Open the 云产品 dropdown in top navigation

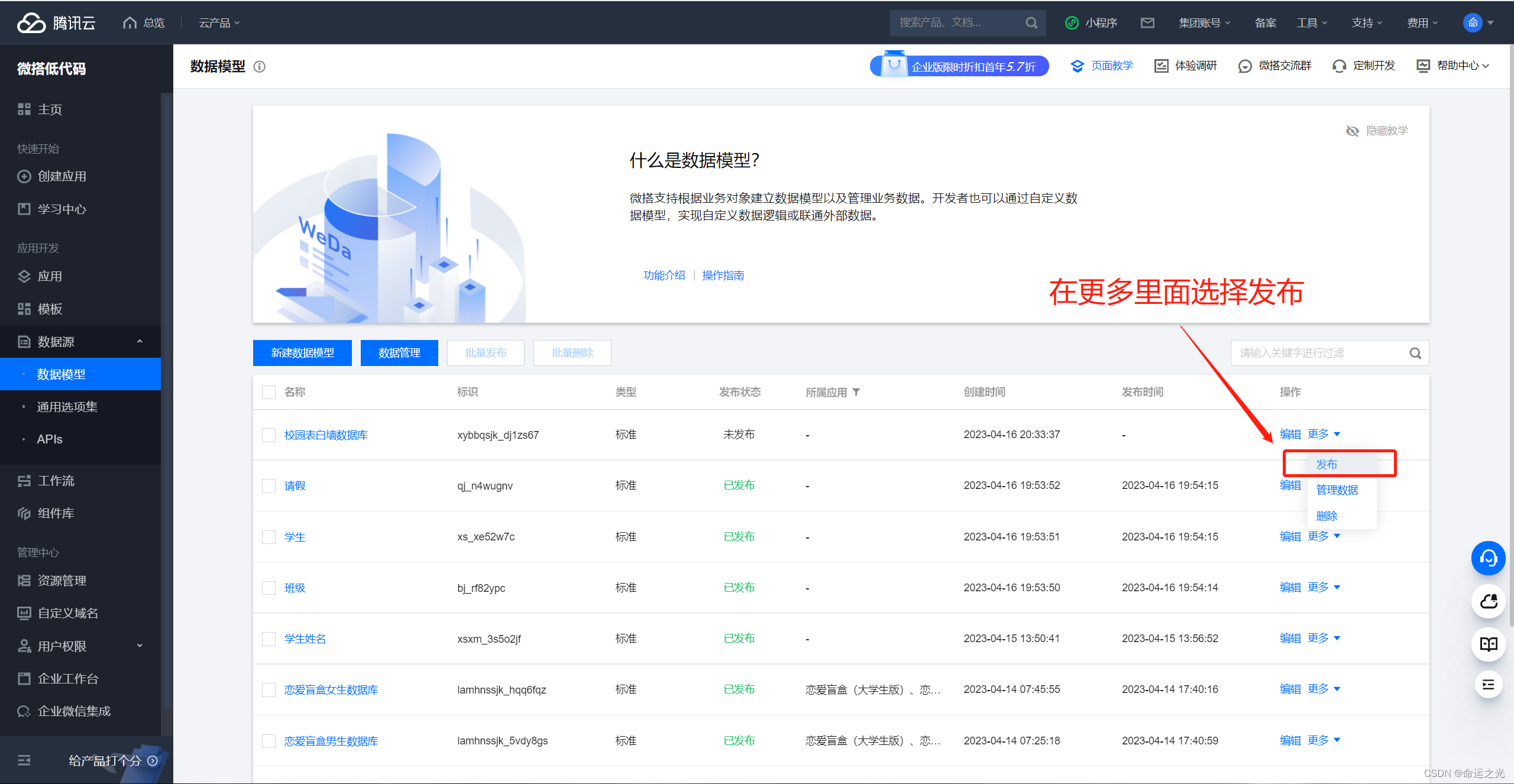click(x=219, y=22)
